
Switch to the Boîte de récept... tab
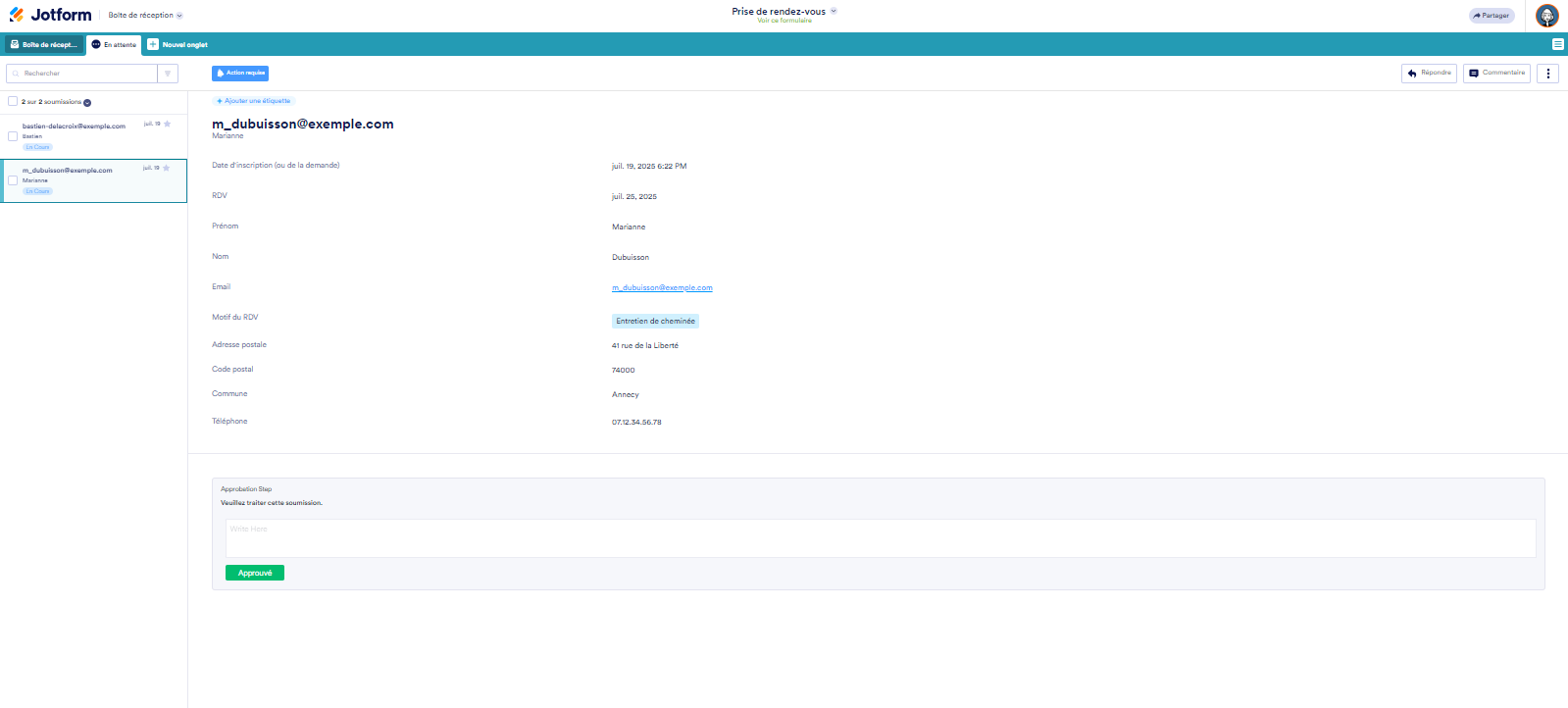44,44
